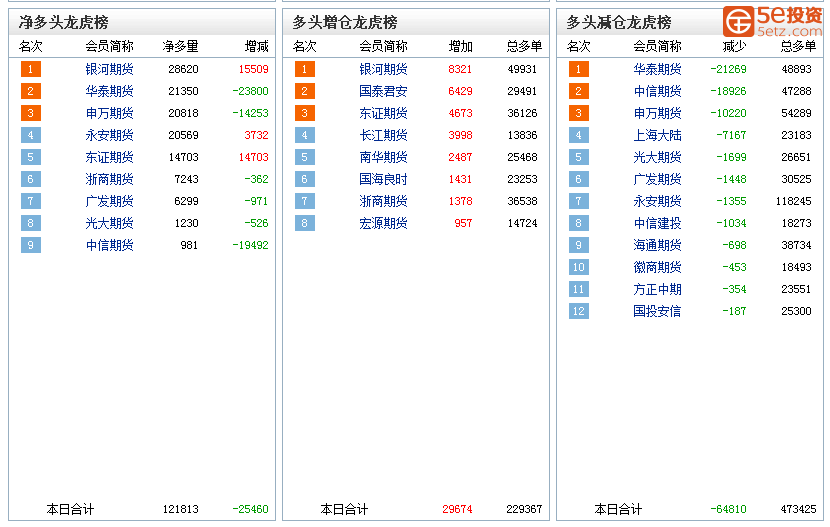This screenshot has height=527, width=830.
Task: Click total 121813 in 净多头龙虎榜
Action: coord(181,510)
